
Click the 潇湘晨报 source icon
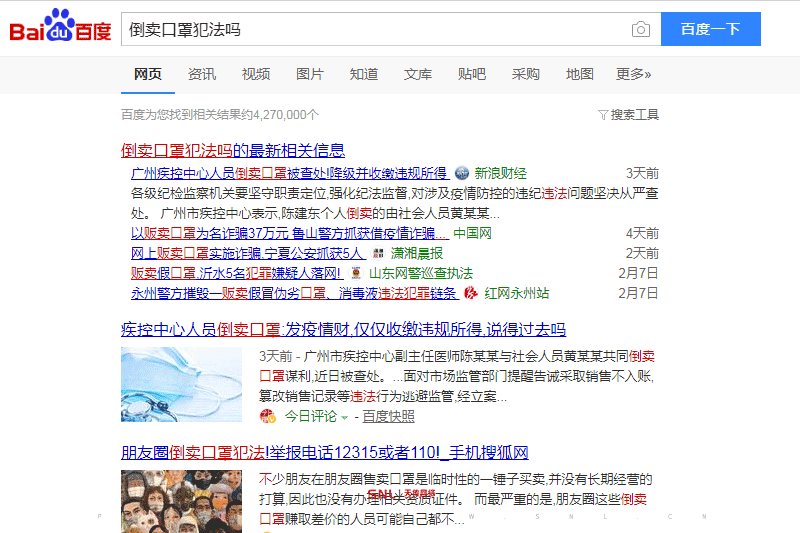click(x=378, y=254)
